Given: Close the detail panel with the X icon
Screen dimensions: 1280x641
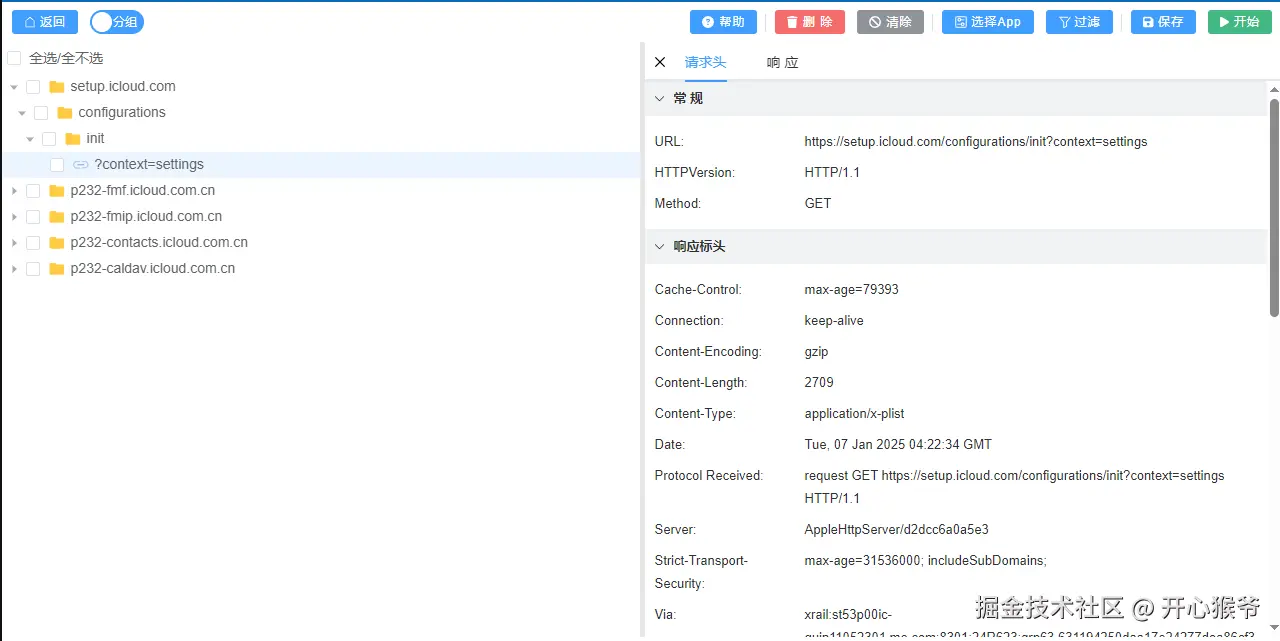Looking at the screenshot, I should click(x=659, y=61).
